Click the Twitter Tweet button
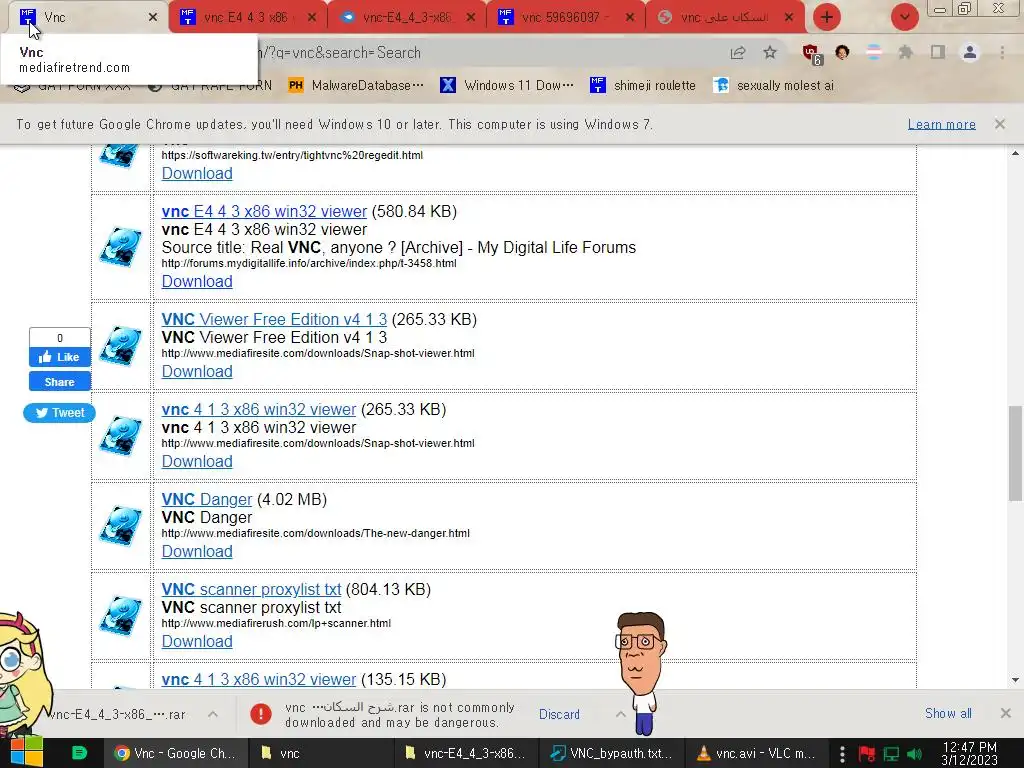Image resolution: width=1024 pixels, height=768 pixels. coord(59,413)
